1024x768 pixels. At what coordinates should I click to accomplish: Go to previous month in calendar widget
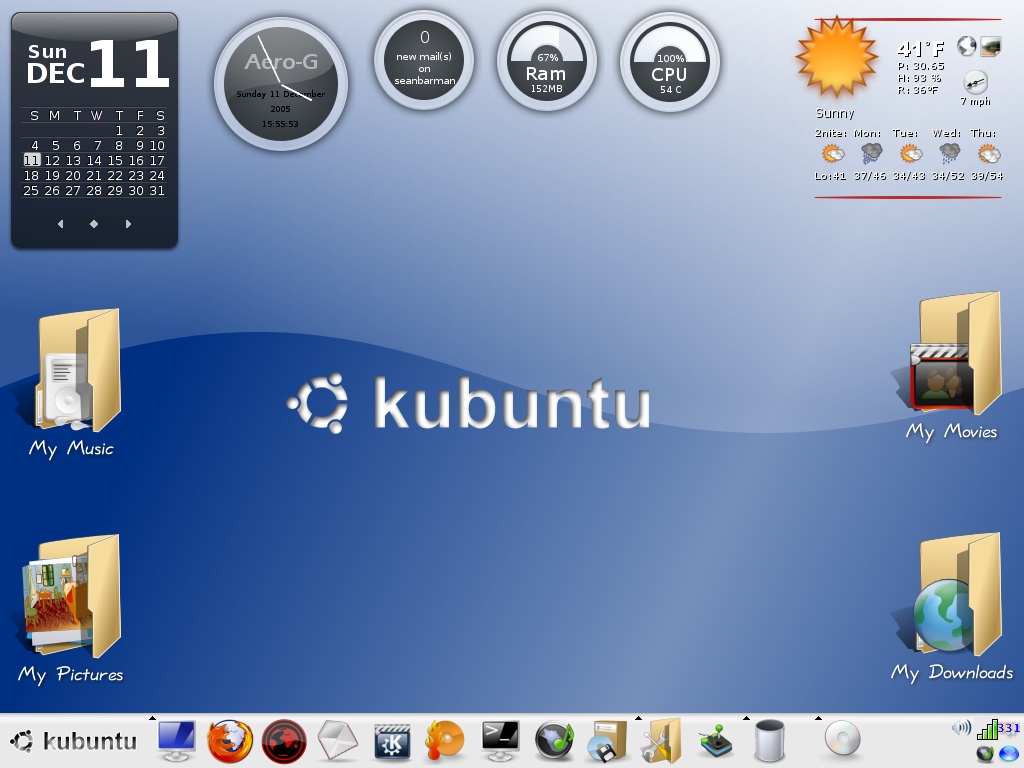(x=61, y=224)
